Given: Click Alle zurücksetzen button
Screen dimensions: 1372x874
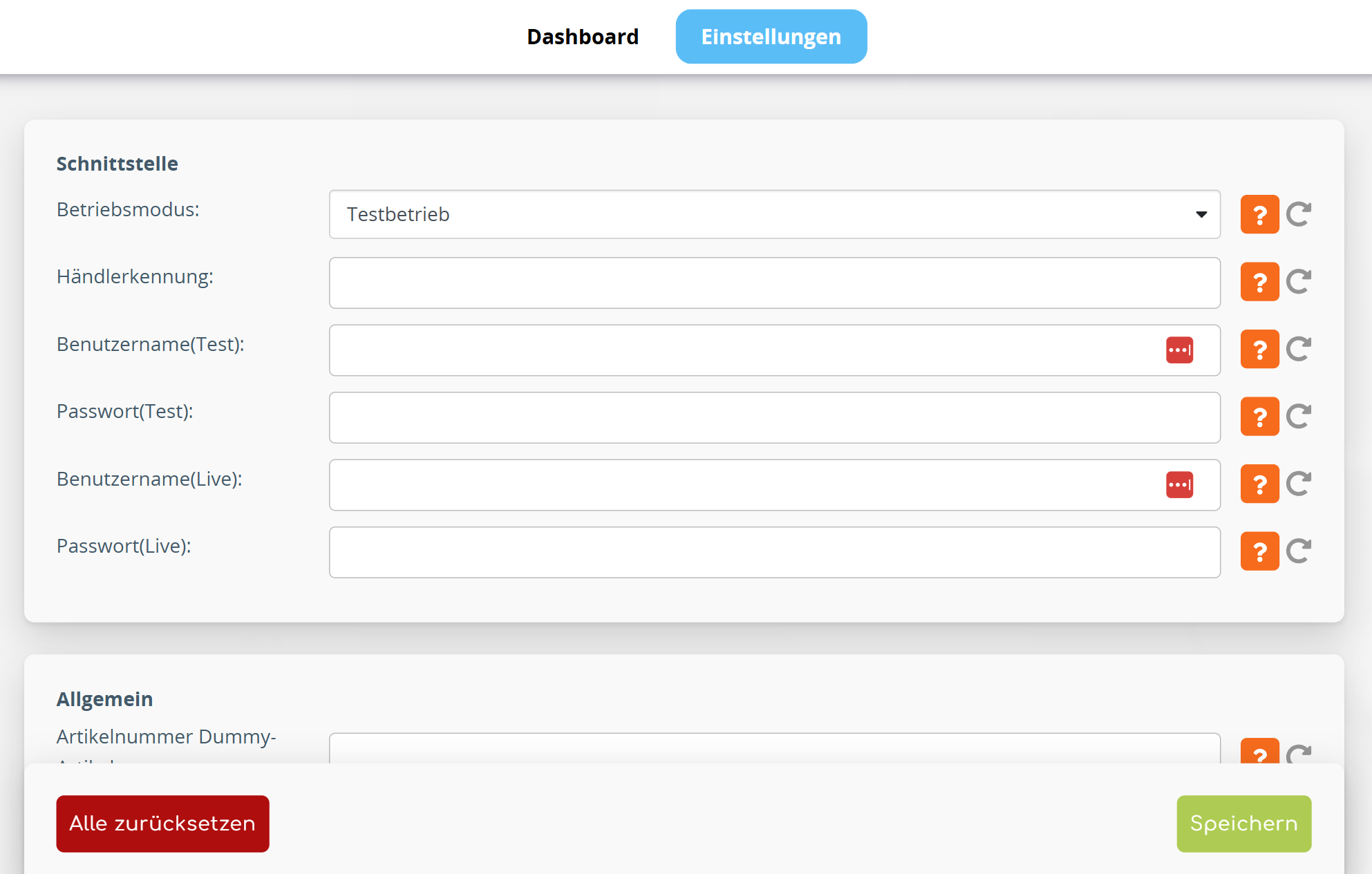Looking at the screenshot, I should (x=162, y=824).
